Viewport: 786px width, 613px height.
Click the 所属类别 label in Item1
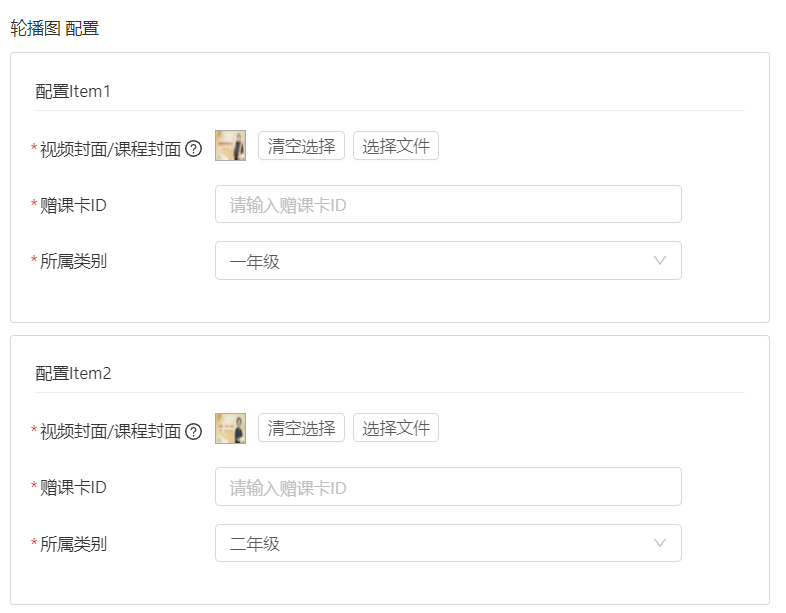(x=73, y=261)
